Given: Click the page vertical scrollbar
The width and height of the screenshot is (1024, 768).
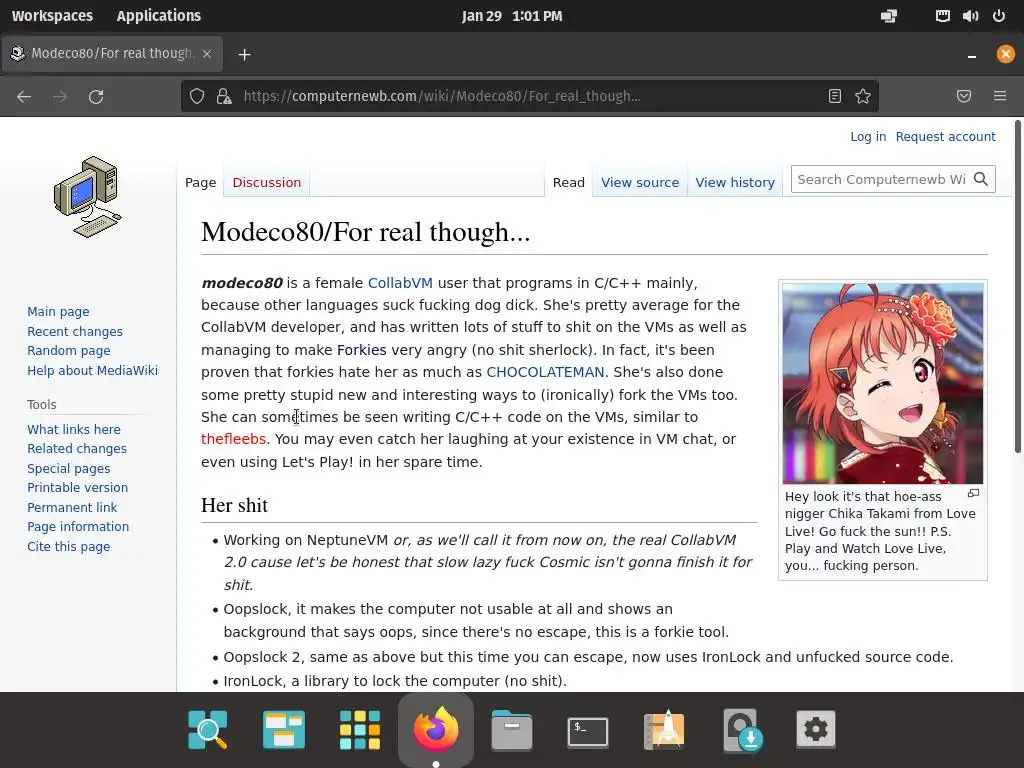Looking at the screenshot, I should coord(1017,286).
